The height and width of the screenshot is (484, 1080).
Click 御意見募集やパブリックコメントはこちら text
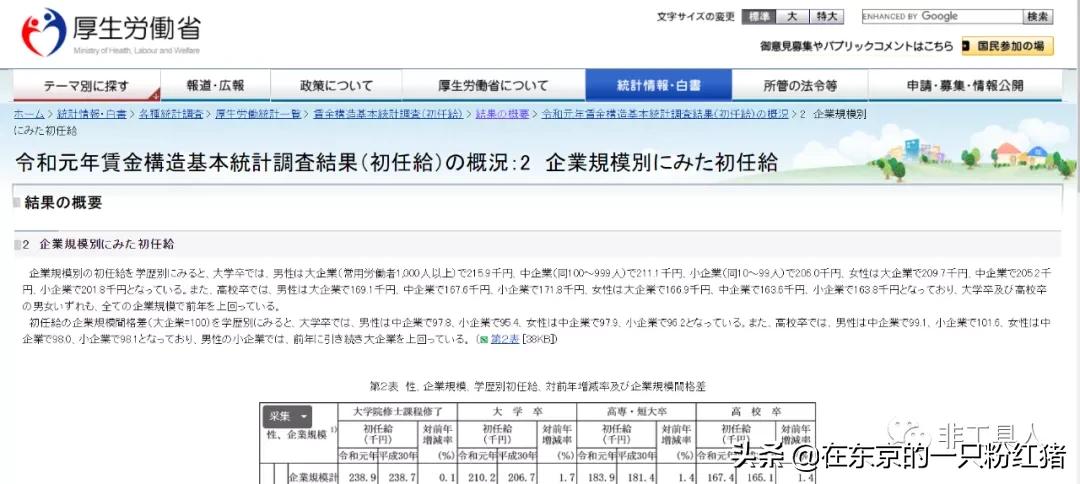[857, 47]
